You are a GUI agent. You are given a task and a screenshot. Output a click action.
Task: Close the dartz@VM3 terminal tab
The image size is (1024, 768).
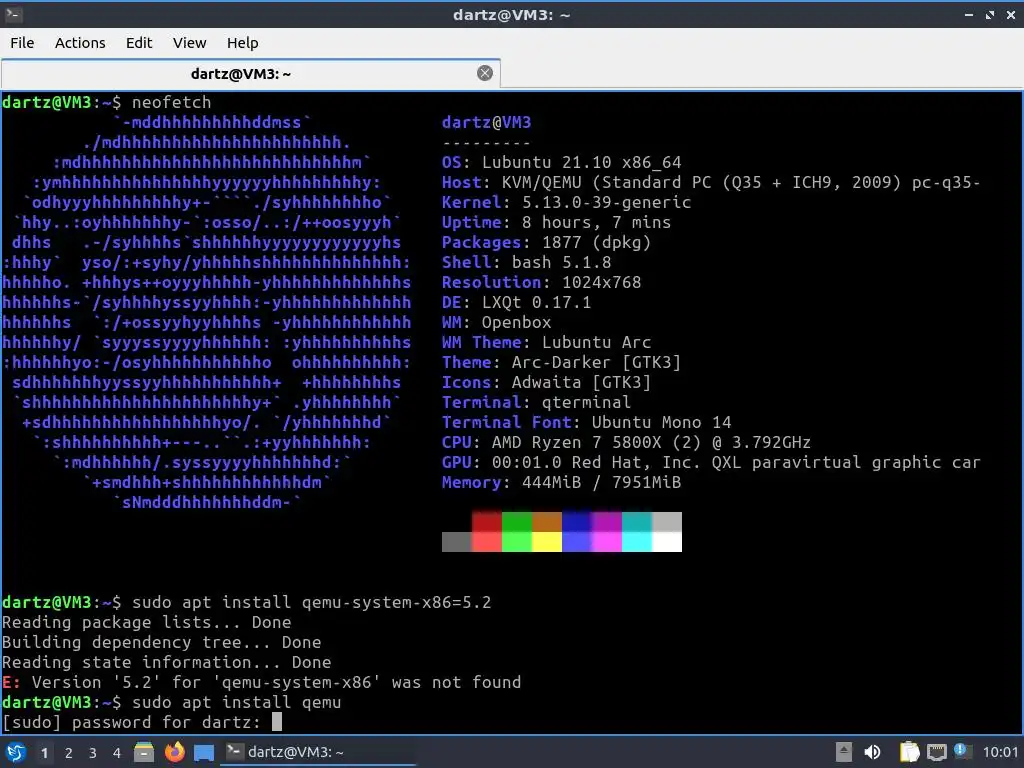pyautogui.click(x=485, y=73)
